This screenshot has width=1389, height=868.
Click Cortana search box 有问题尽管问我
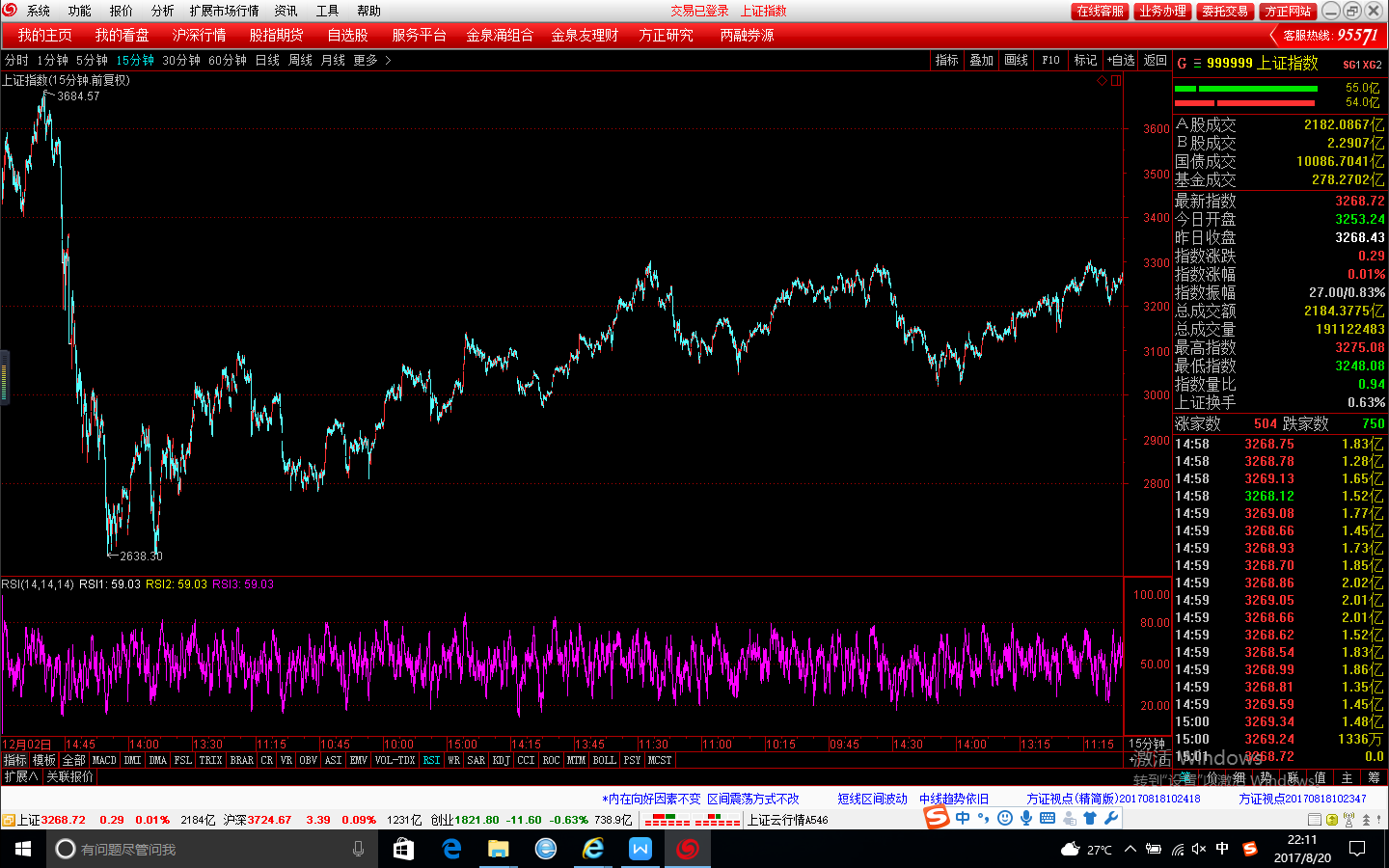[212, 849]
